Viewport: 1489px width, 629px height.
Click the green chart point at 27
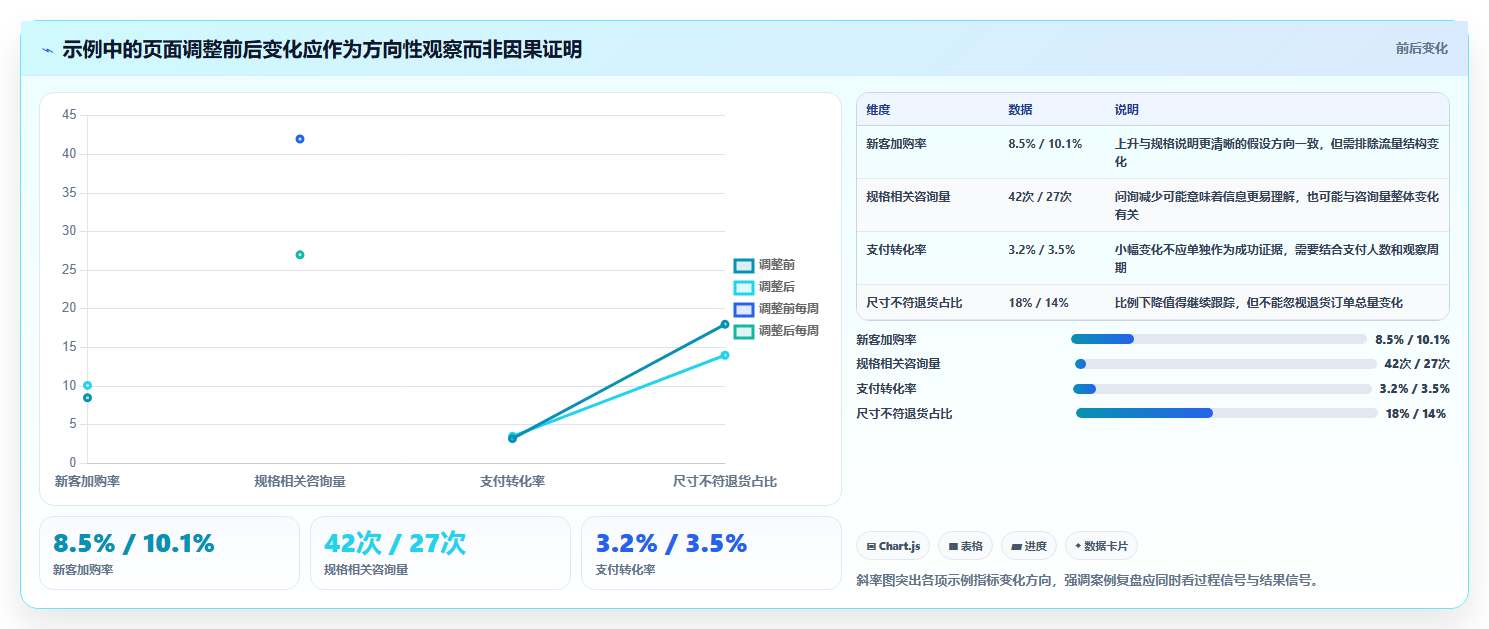tap(300, 255)
